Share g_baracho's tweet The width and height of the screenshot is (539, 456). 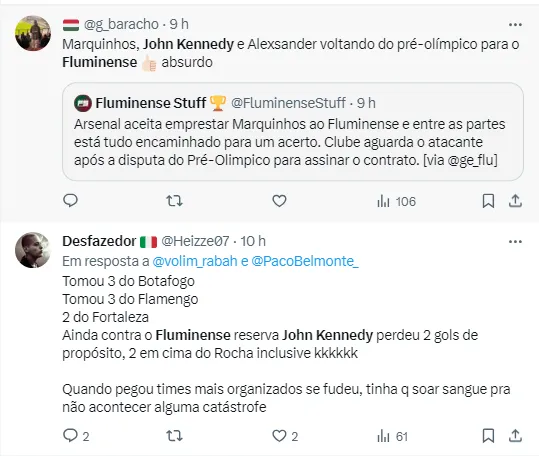[x=515, y=201]
